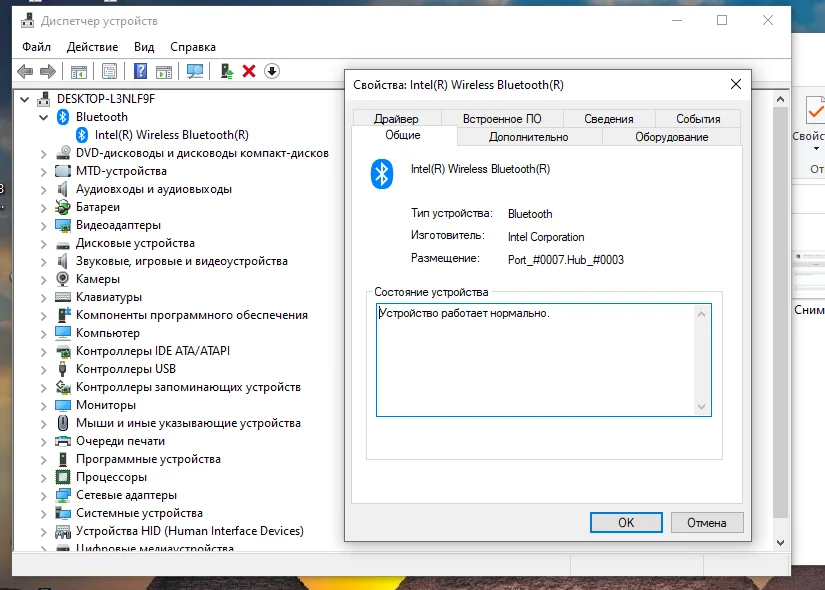The width and height of the screenshot is (825, 590).
Task: Select Программные устройства tree item
Action: click(x=148, y=459)
